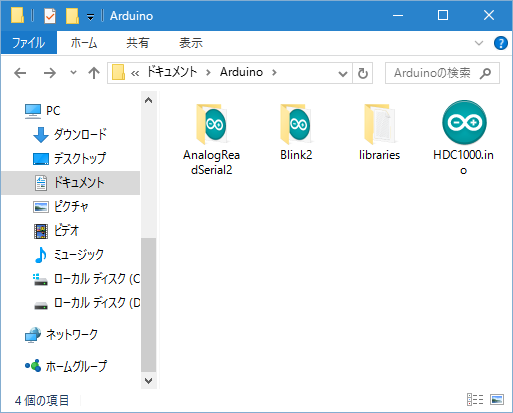Click the search magnifier icon

485,73
